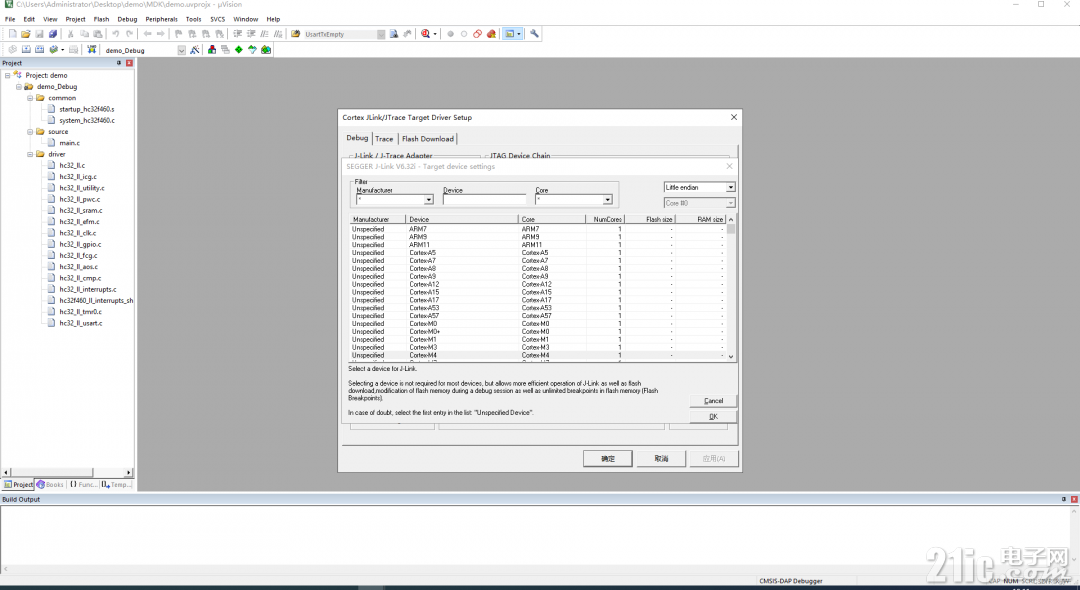This screenshot has width=1080, height=590.
Task: Collapse the source folder node
Action: click(x=30, y=131)
